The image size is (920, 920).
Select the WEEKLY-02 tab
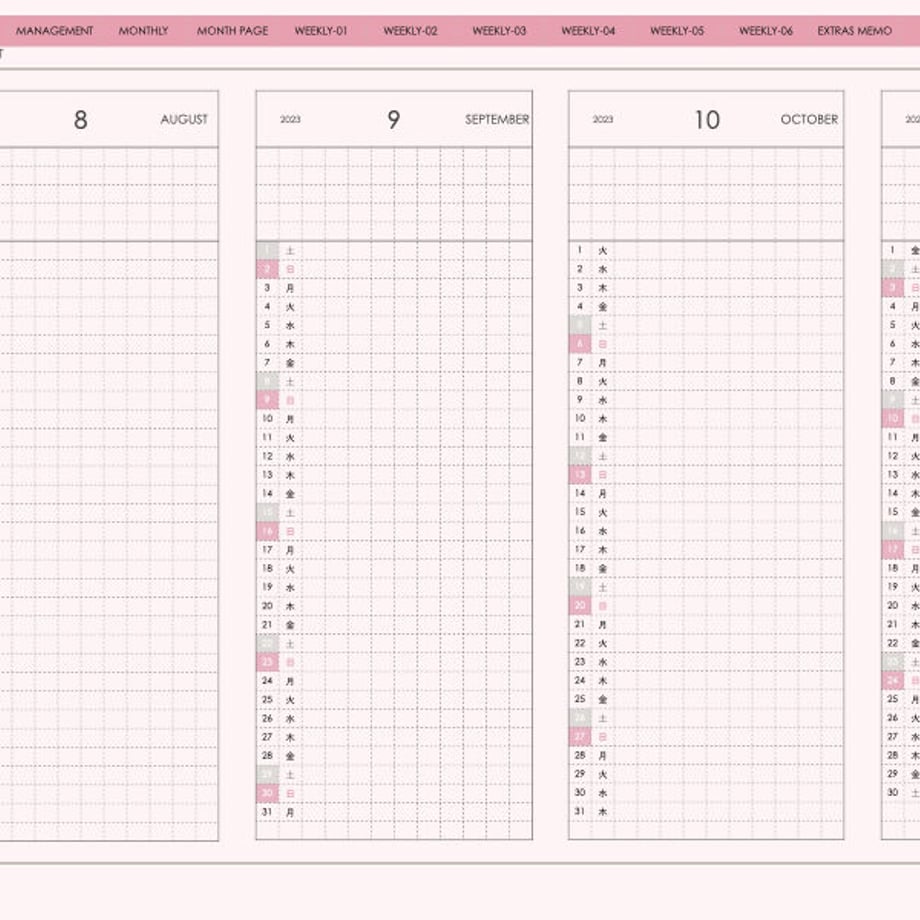coord(410,31)
